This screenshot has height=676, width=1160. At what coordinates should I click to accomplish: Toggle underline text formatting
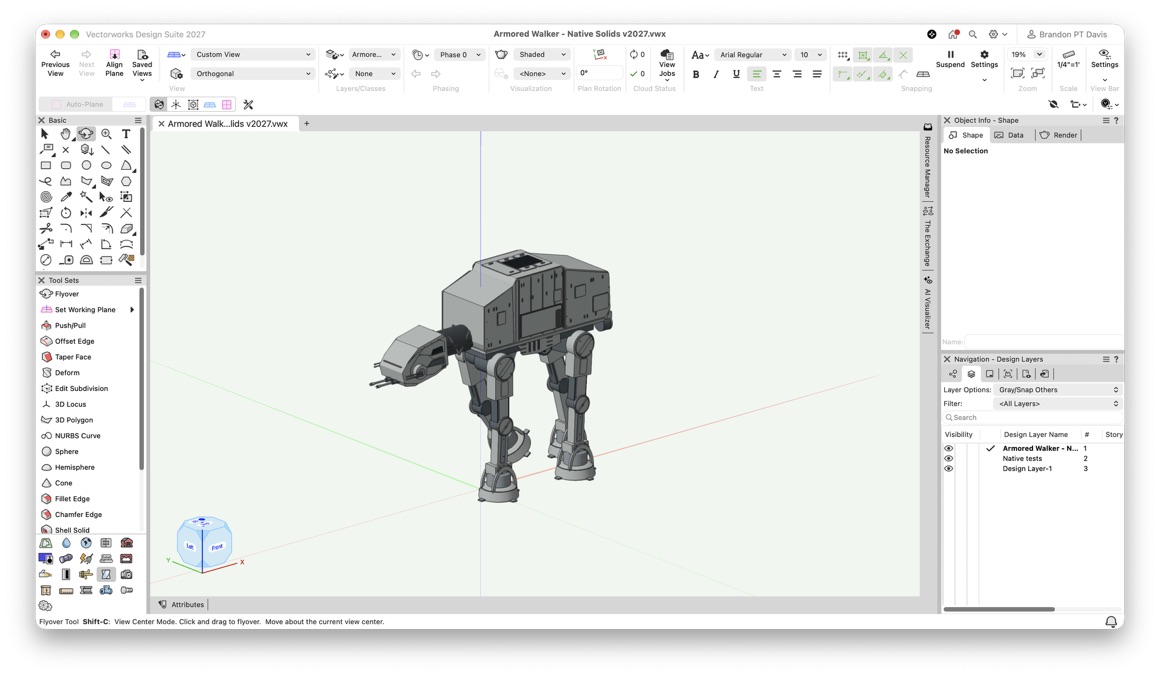click(736, 74)
